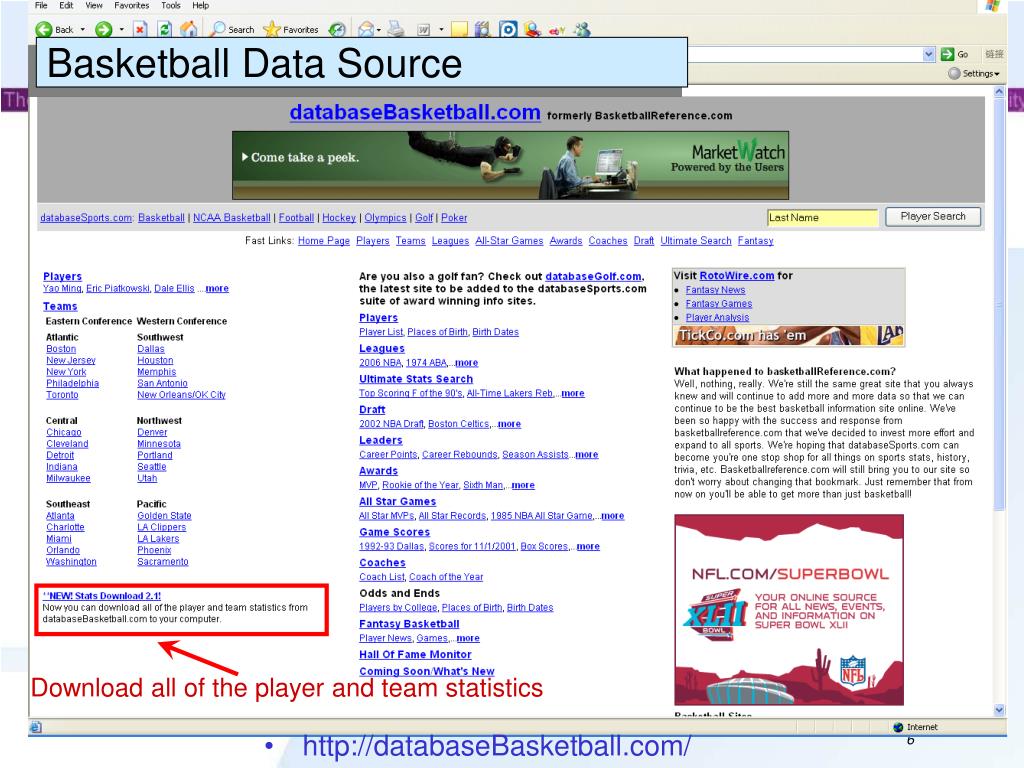Open the History clock icon
The image size is (1024, 768).
pos(337,29)
